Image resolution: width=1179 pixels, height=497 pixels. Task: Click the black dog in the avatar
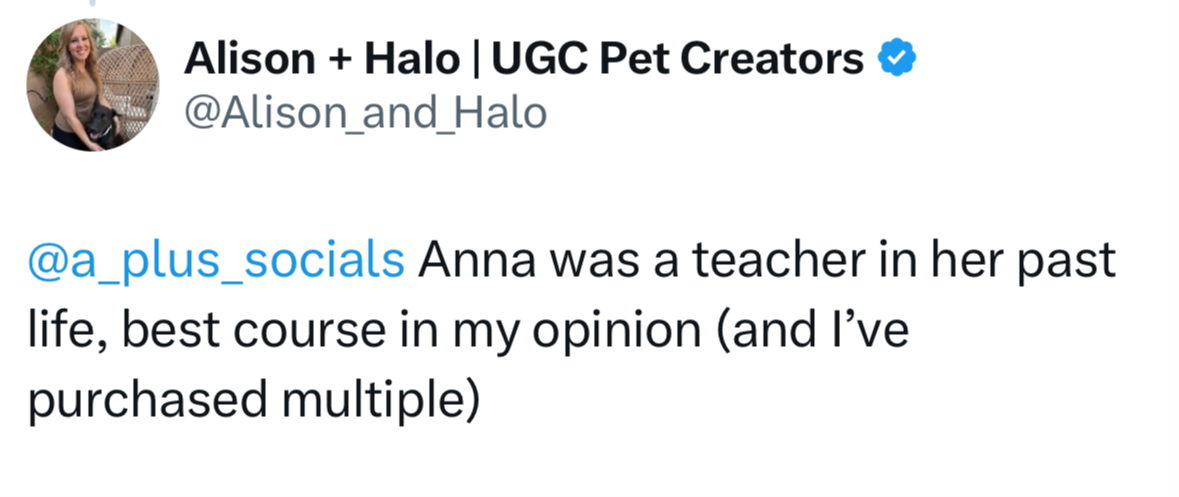tap(100, 124)
